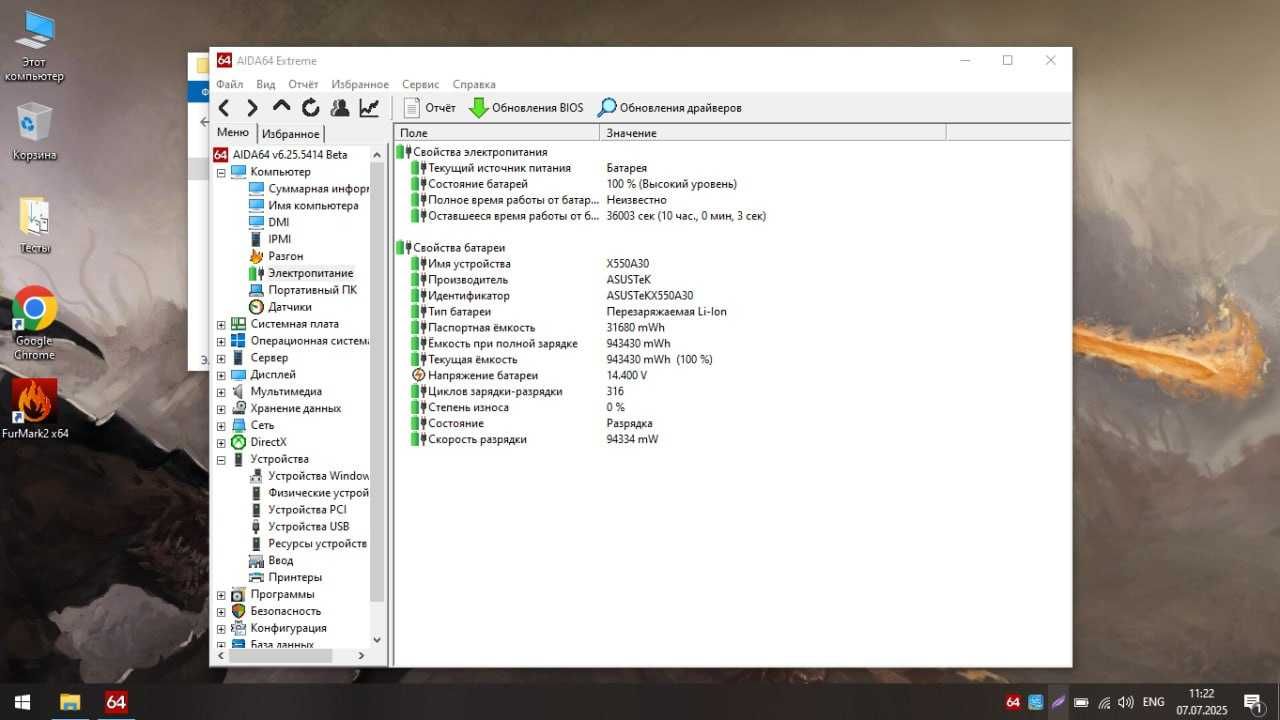Select the Google Chrome desktop shortcut
The image size is (1280, 720).
tap(34, 323)
